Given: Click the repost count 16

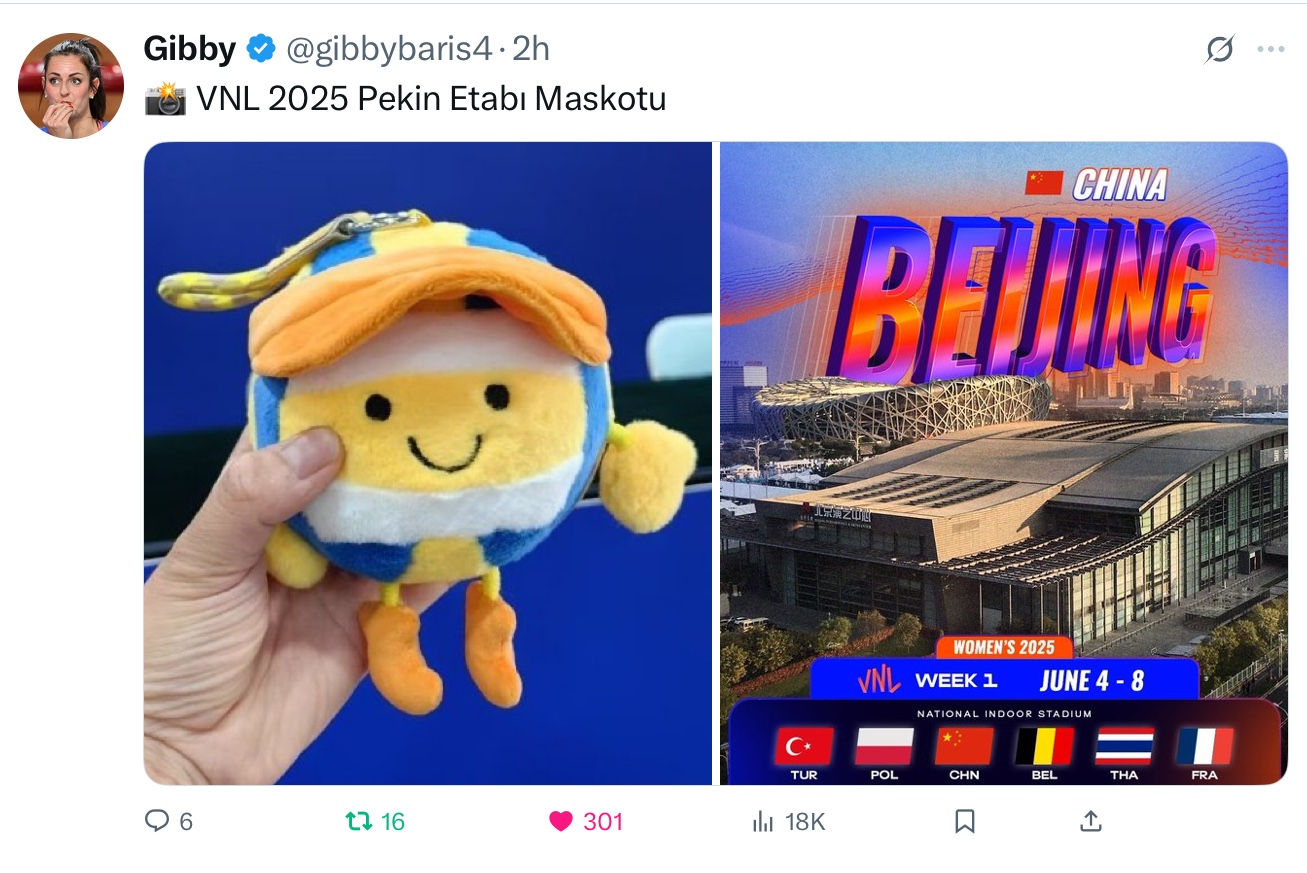Looking at the screenshot, I should pos(393,821).
